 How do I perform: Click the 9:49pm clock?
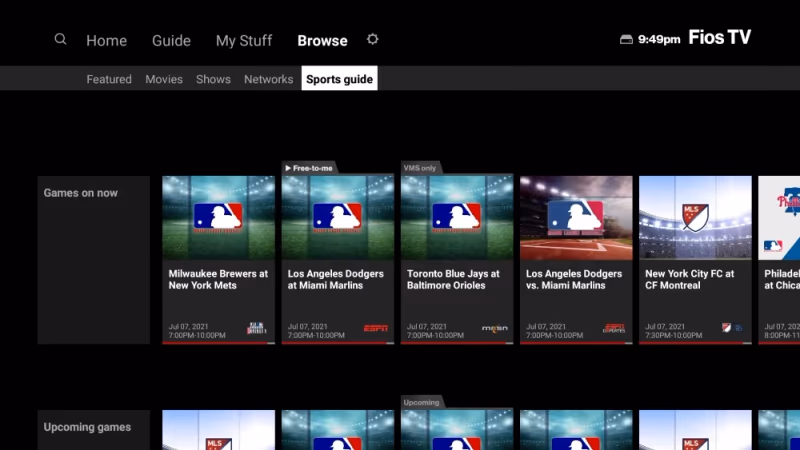click(x=659, y=39)
